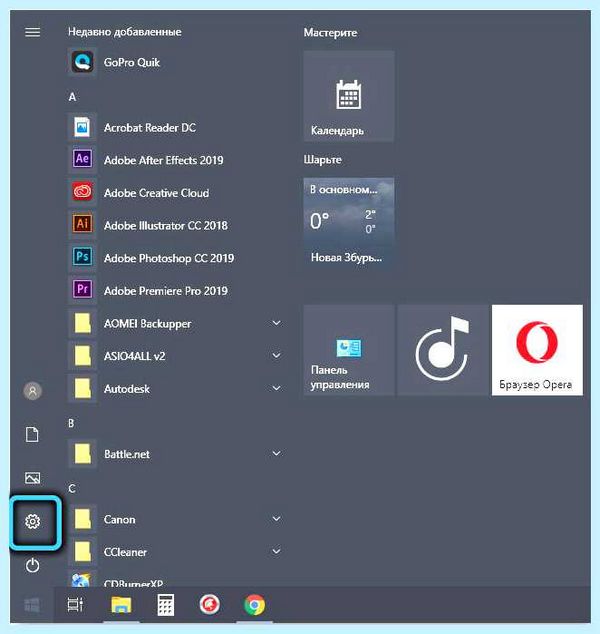Expand the Canon folder
The height and width of the screenshot is (634, 600).
(277, 519)
